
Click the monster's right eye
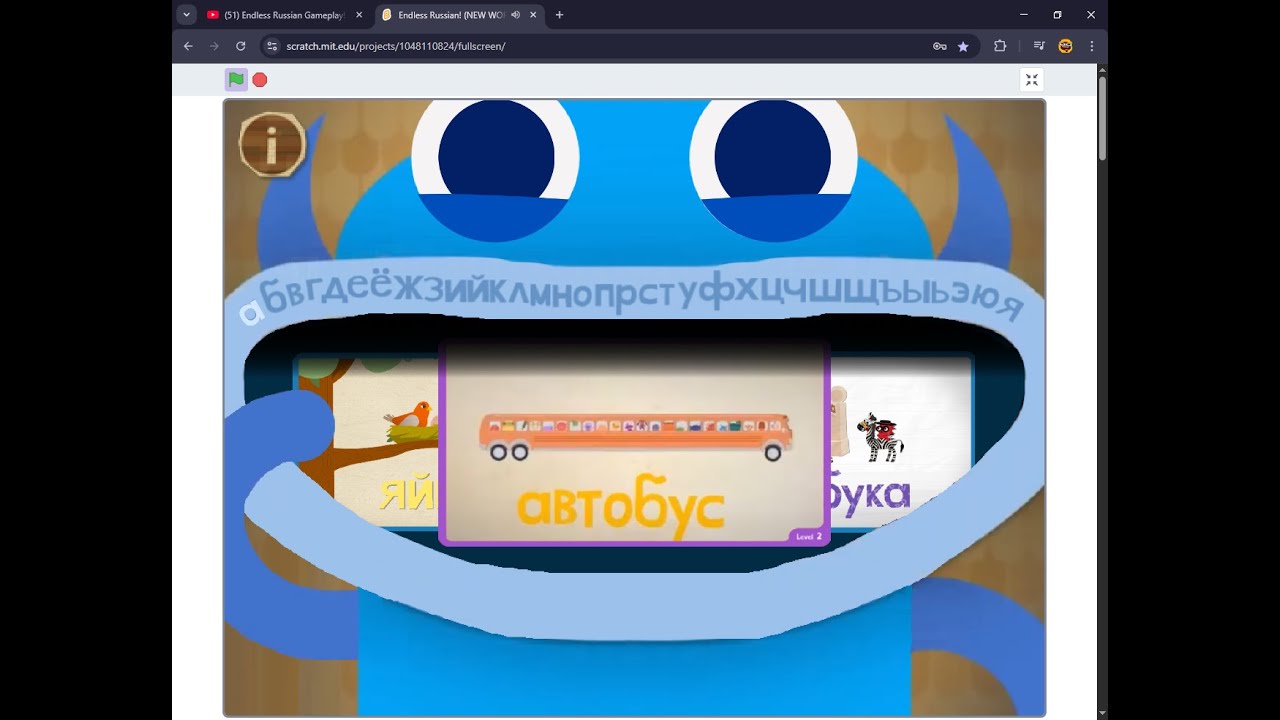[x=773, y=170]
